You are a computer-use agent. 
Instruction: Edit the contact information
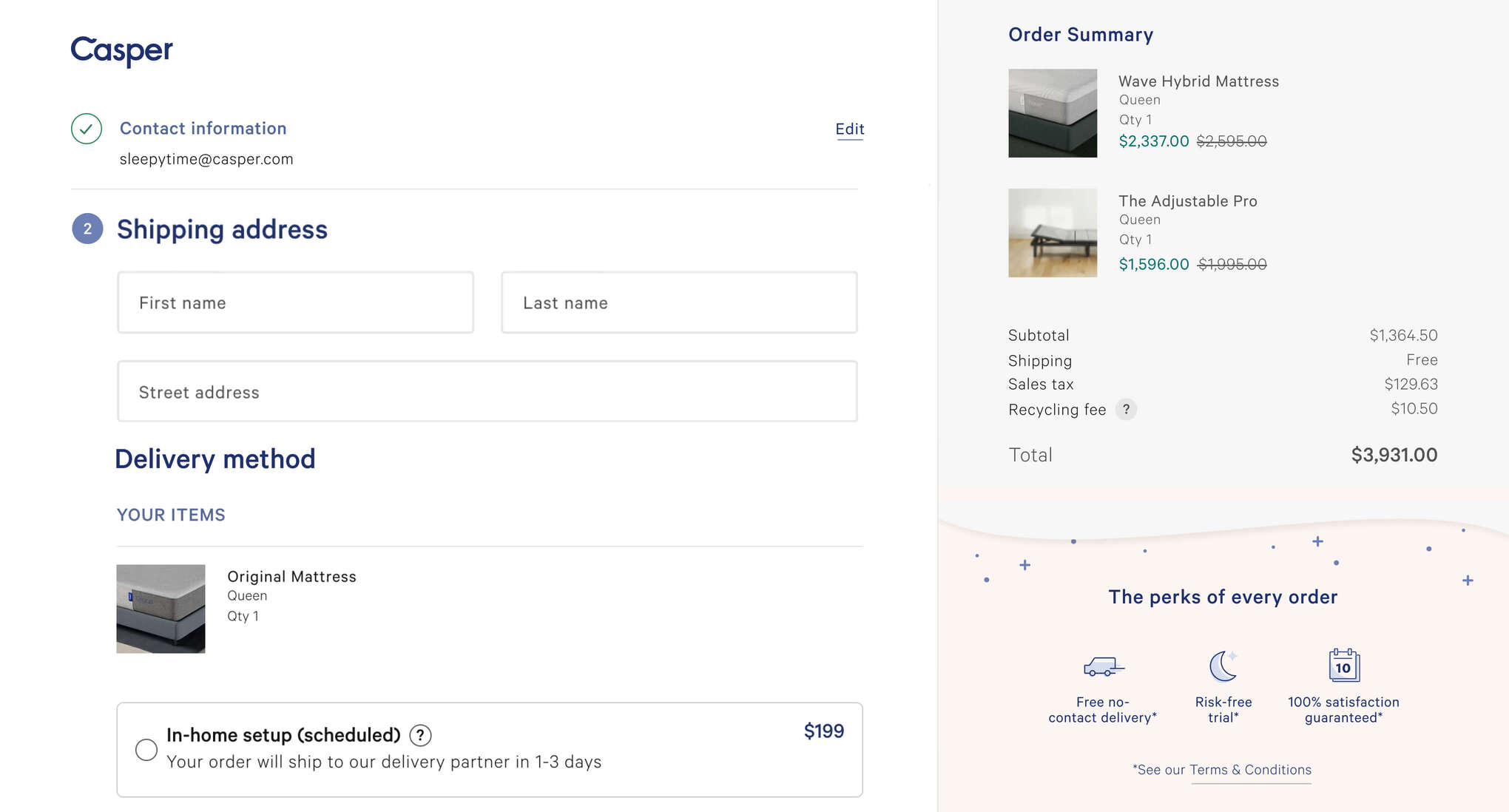pyautogui.click(x=849, y=129)
